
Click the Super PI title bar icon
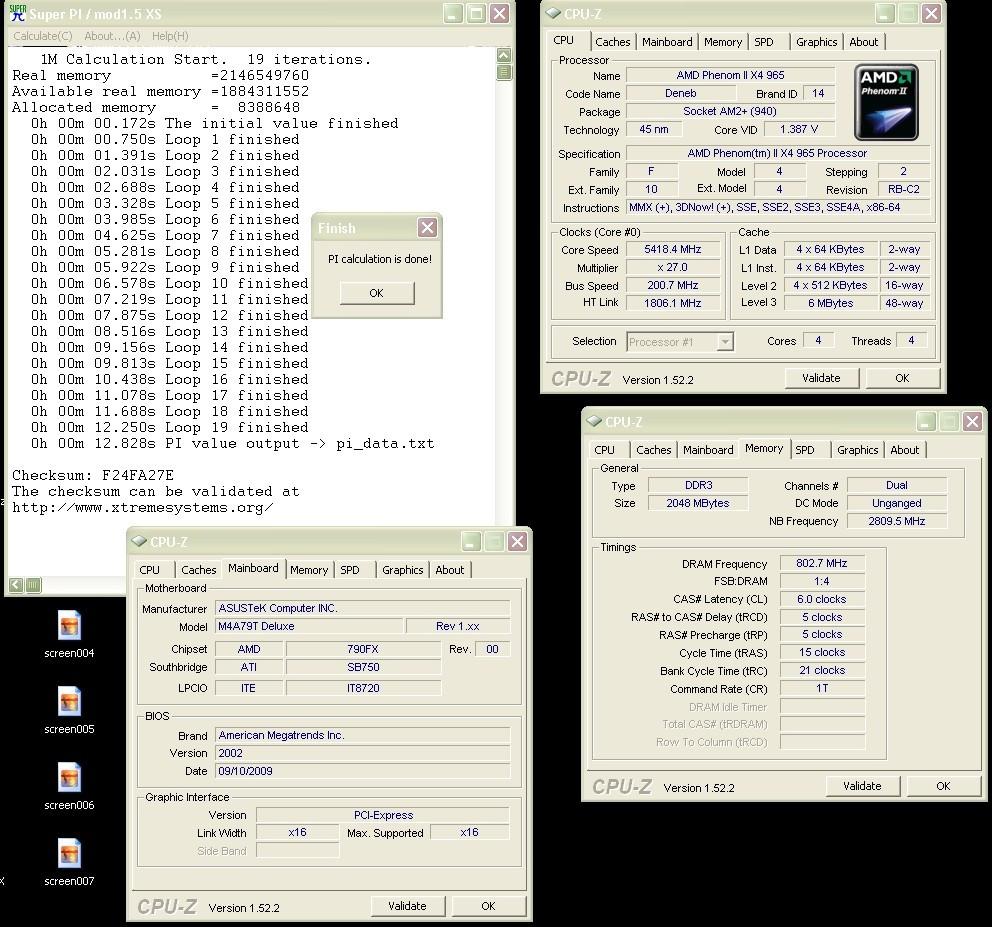pyautogui.click(x=18, y=13)
